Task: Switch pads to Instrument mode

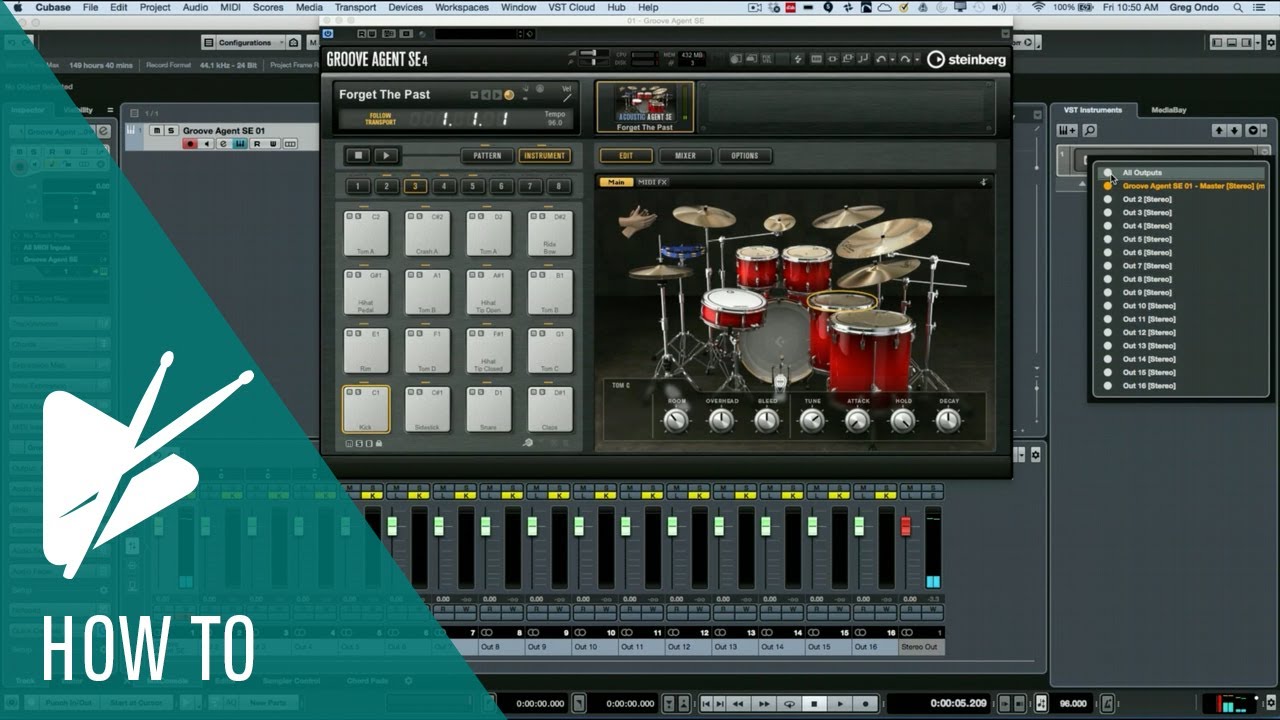Action: click(x=544, y=156)
